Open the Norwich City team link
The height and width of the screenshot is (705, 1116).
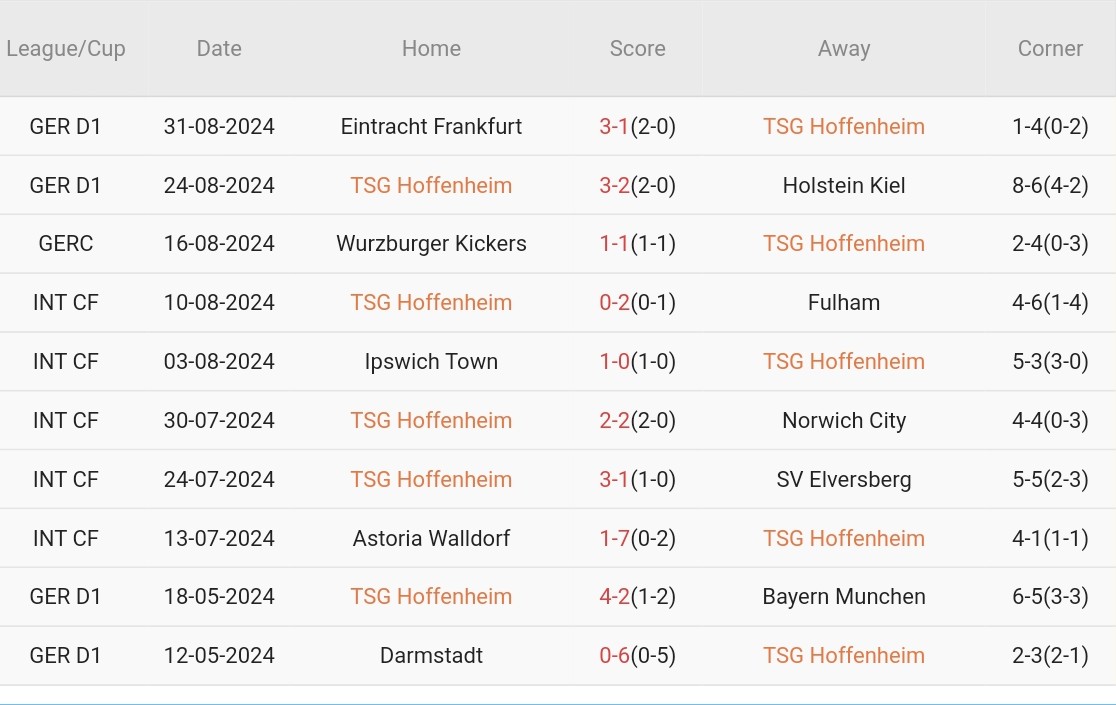pyautogui.click(x=843, y=421)
